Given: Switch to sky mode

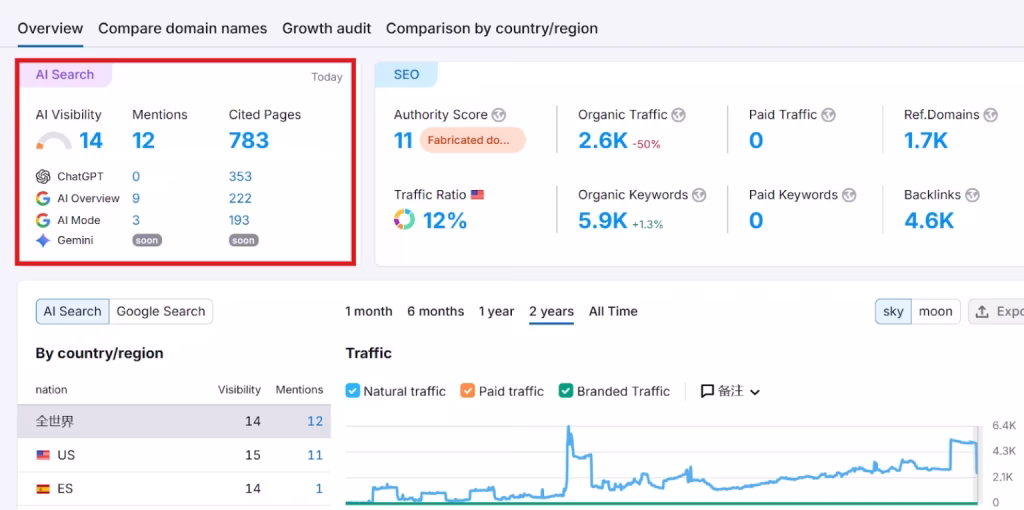Looking at the screenshot, I should 893,311.
